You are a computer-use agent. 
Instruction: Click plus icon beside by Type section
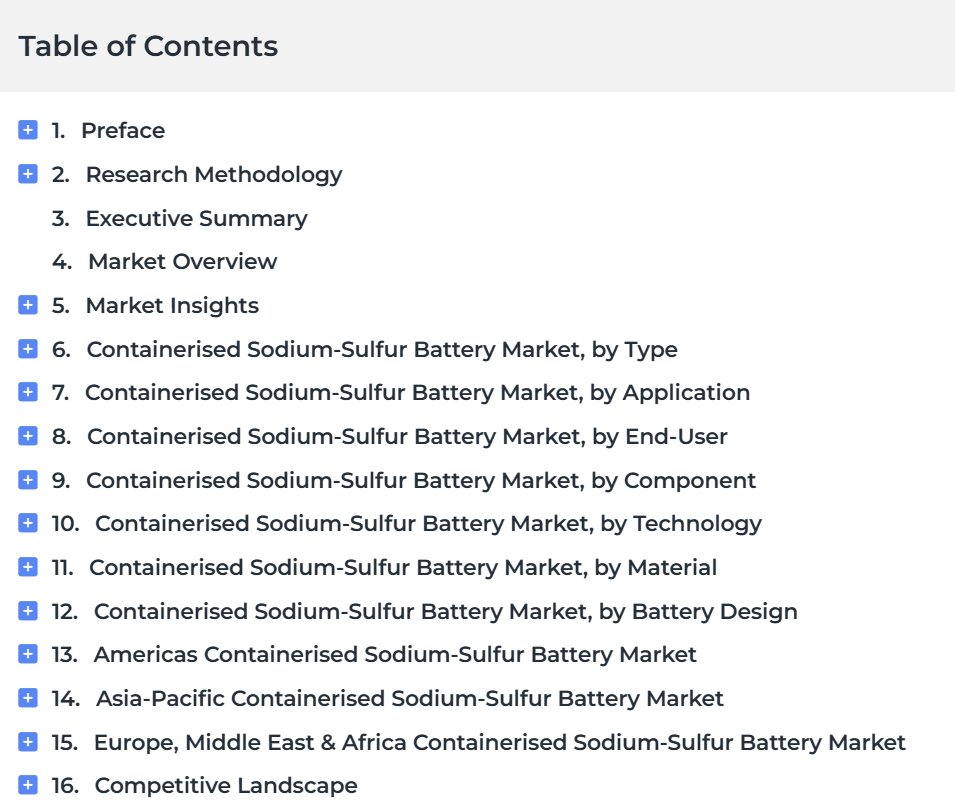coord(28,349)
